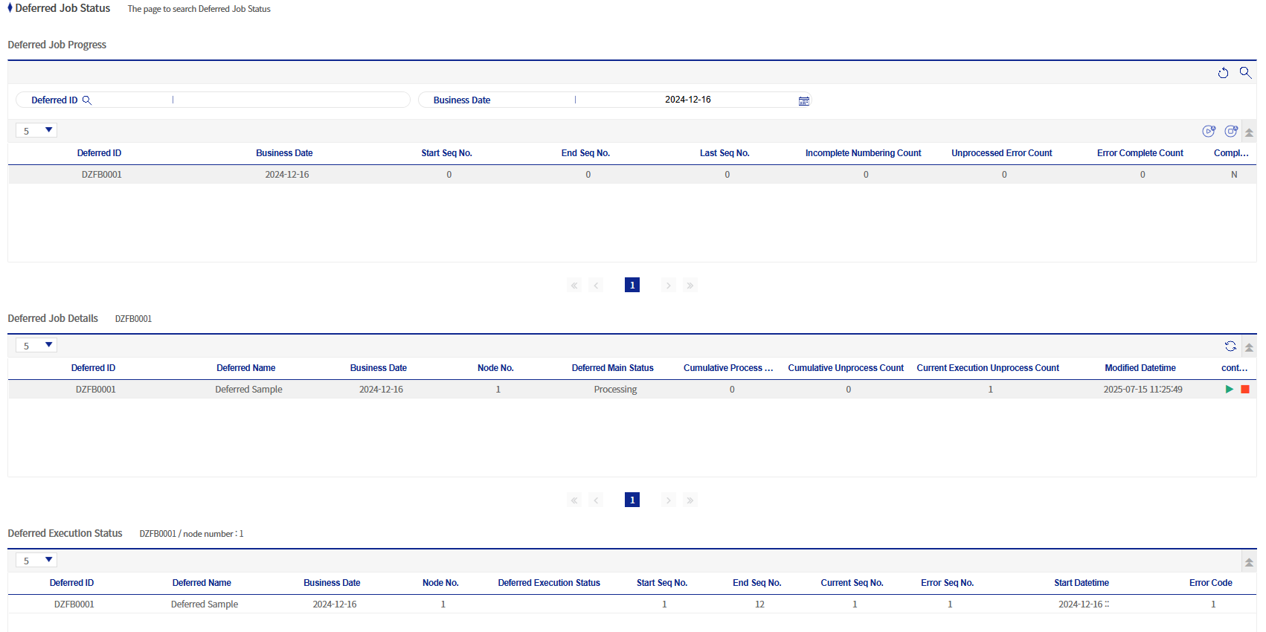This screenshot has height=632, width=1266.
Task: Select the DZFB0001 row in Deferred Job Progress
Action: [400, 174]
